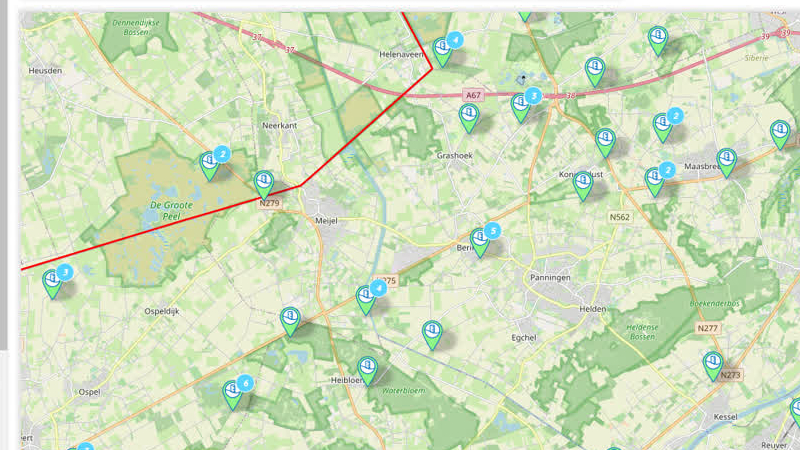Screen dimensions: 800x450
Task: Open the cluster marker with badge 5 at Beringe
Action: [481, 242]
